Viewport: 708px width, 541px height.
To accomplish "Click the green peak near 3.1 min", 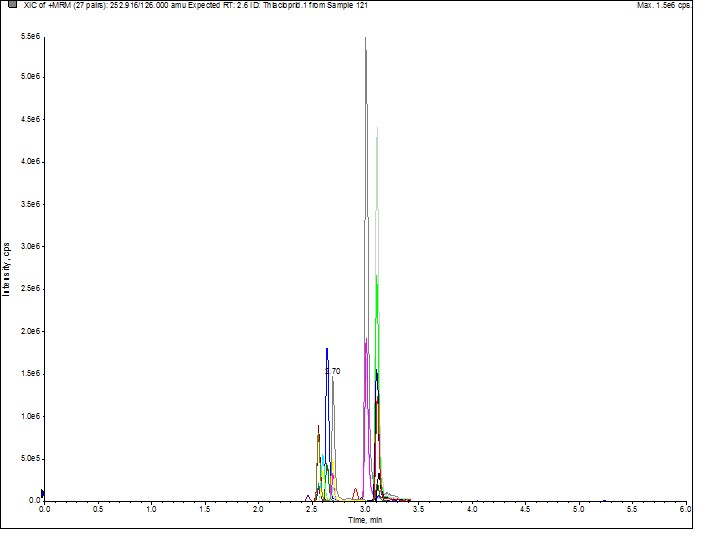I will pyautogui.click(x=376, y=277).
